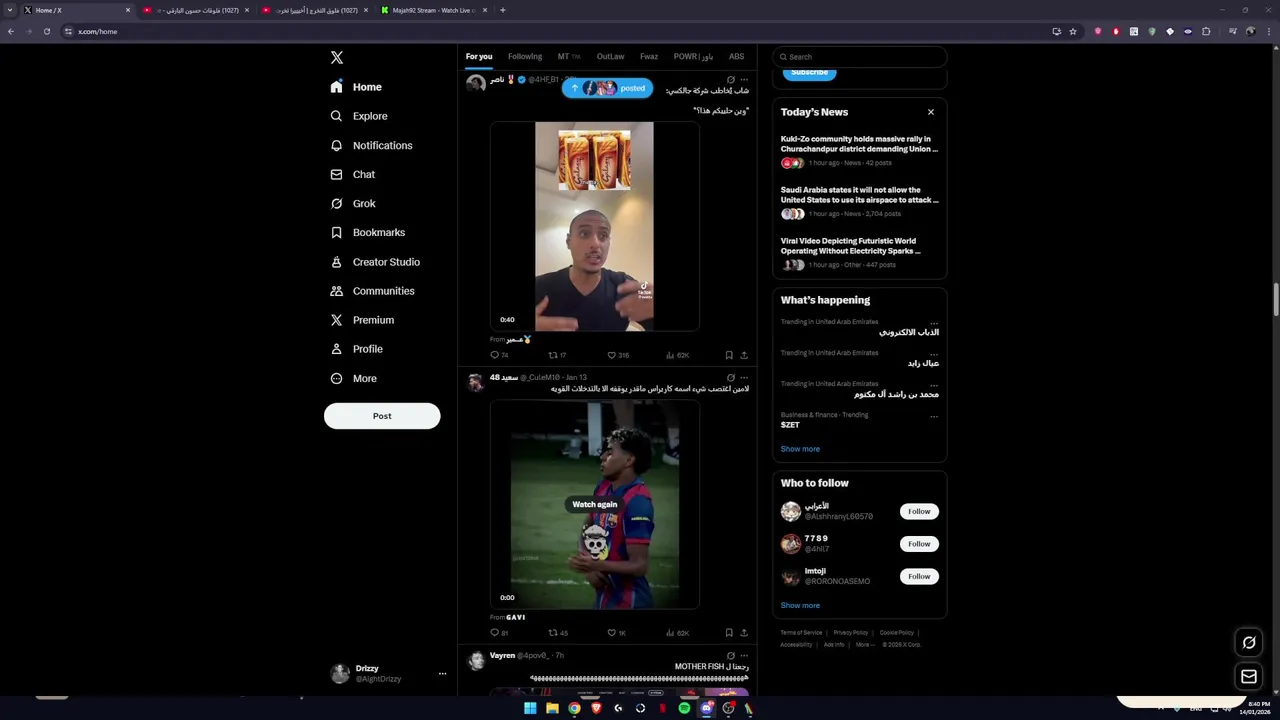Bookmark this page with the star icon
Image resolution: width=1280 pixels, height=720 pixels.
click(1073, 31)
